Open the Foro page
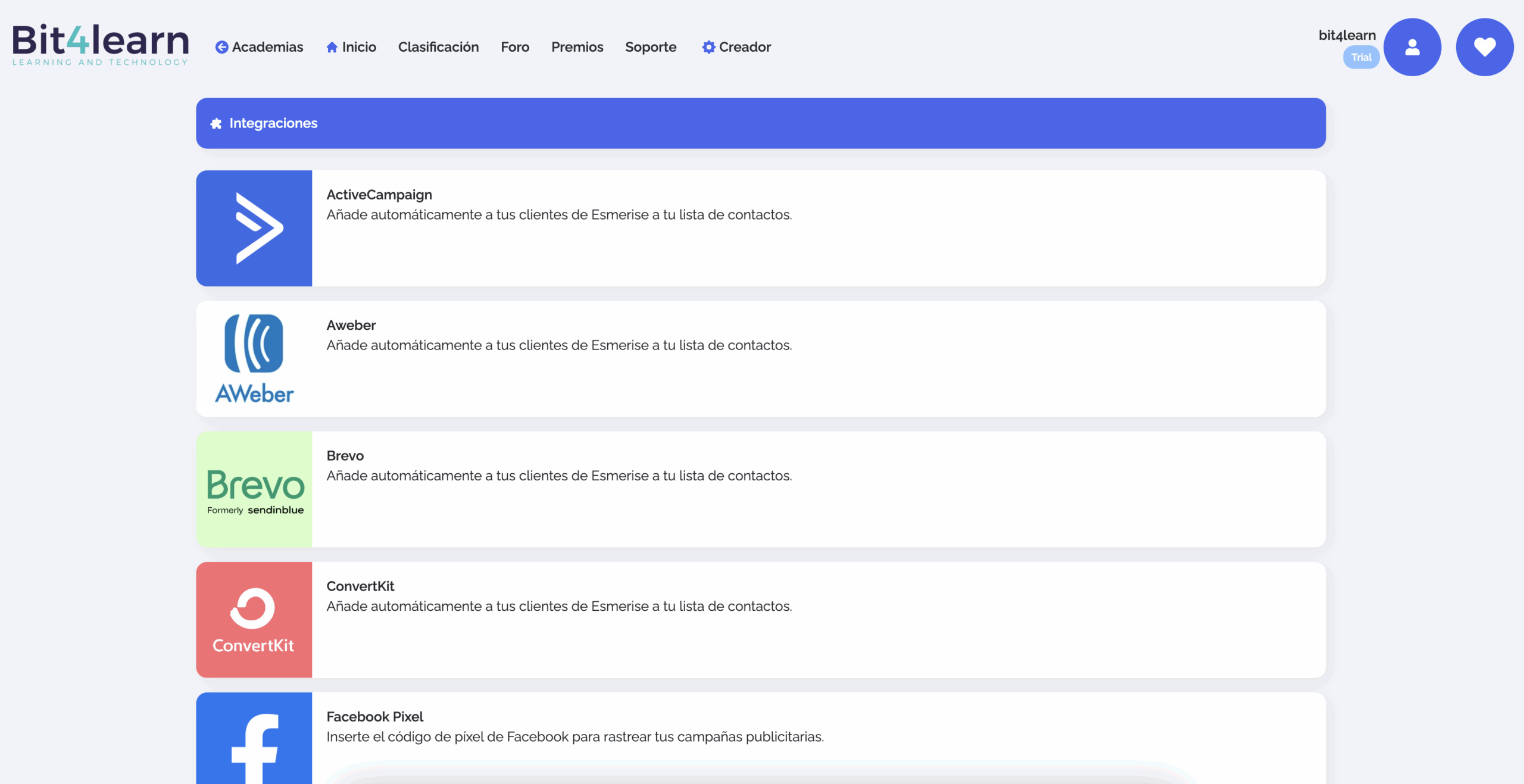The width and height of the screenshot is (1524, 784). (x=515, y=47)
